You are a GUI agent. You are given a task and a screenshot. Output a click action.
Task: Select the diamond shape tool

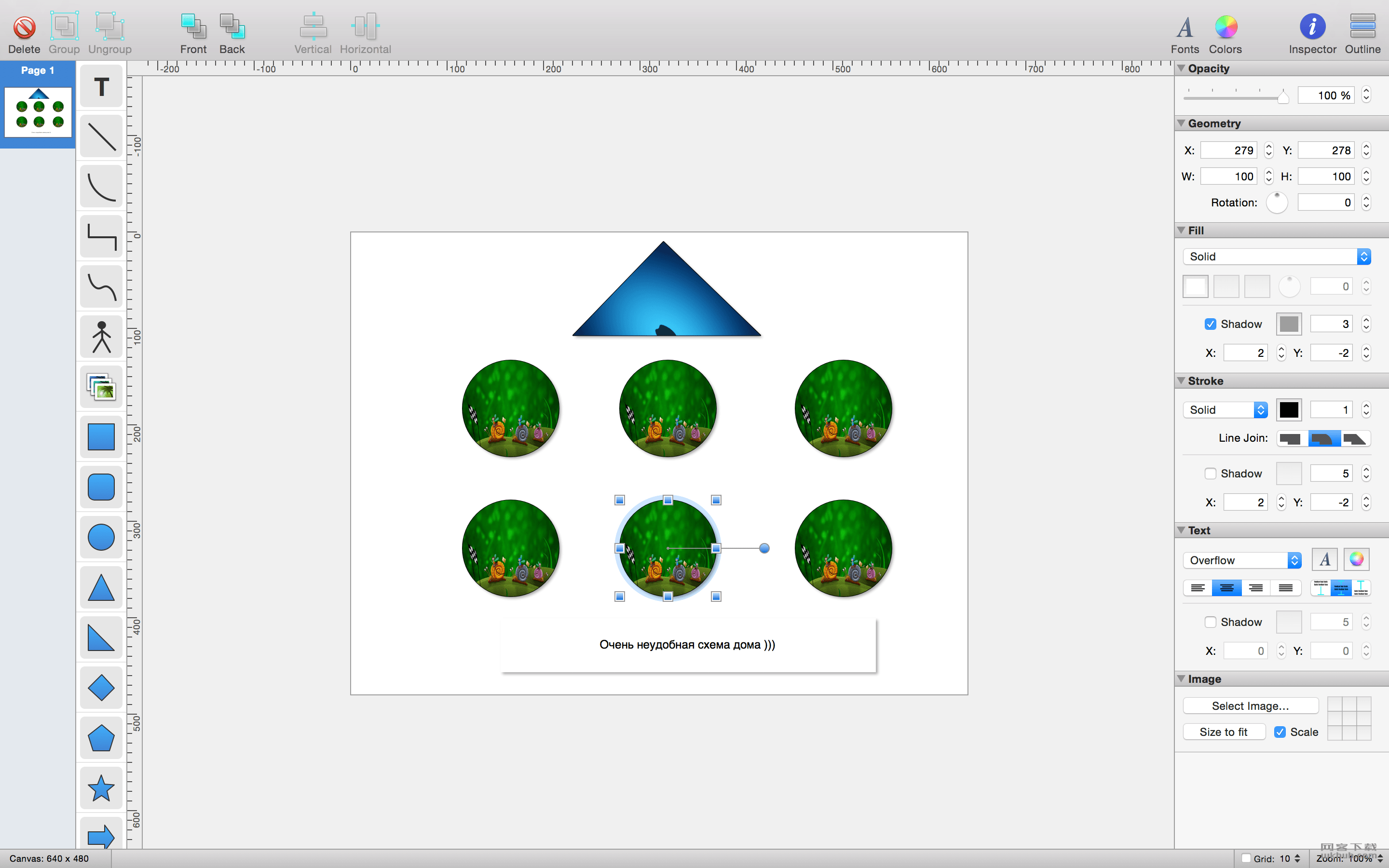pos(101,688)
